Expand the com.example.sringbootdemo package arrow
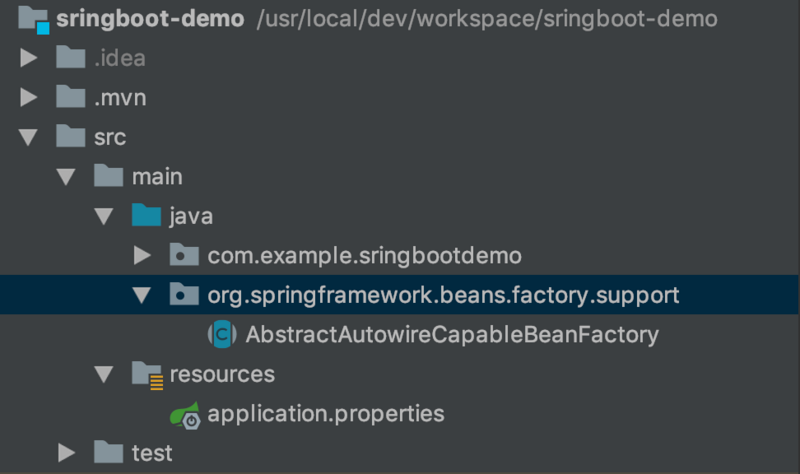 141,255
